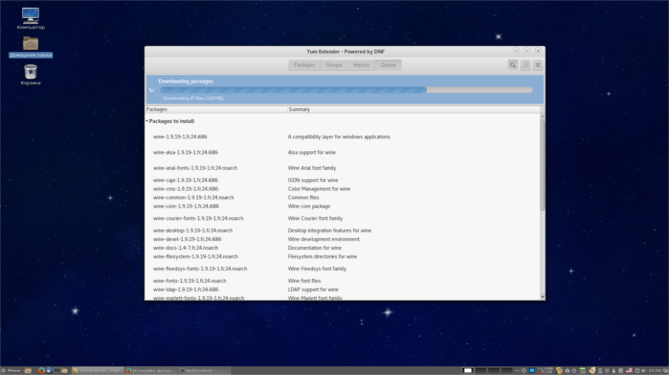Select row wine-core-1.9.19-1.fc24.i686
The image size is (669, 375).
tap(343, 206)
